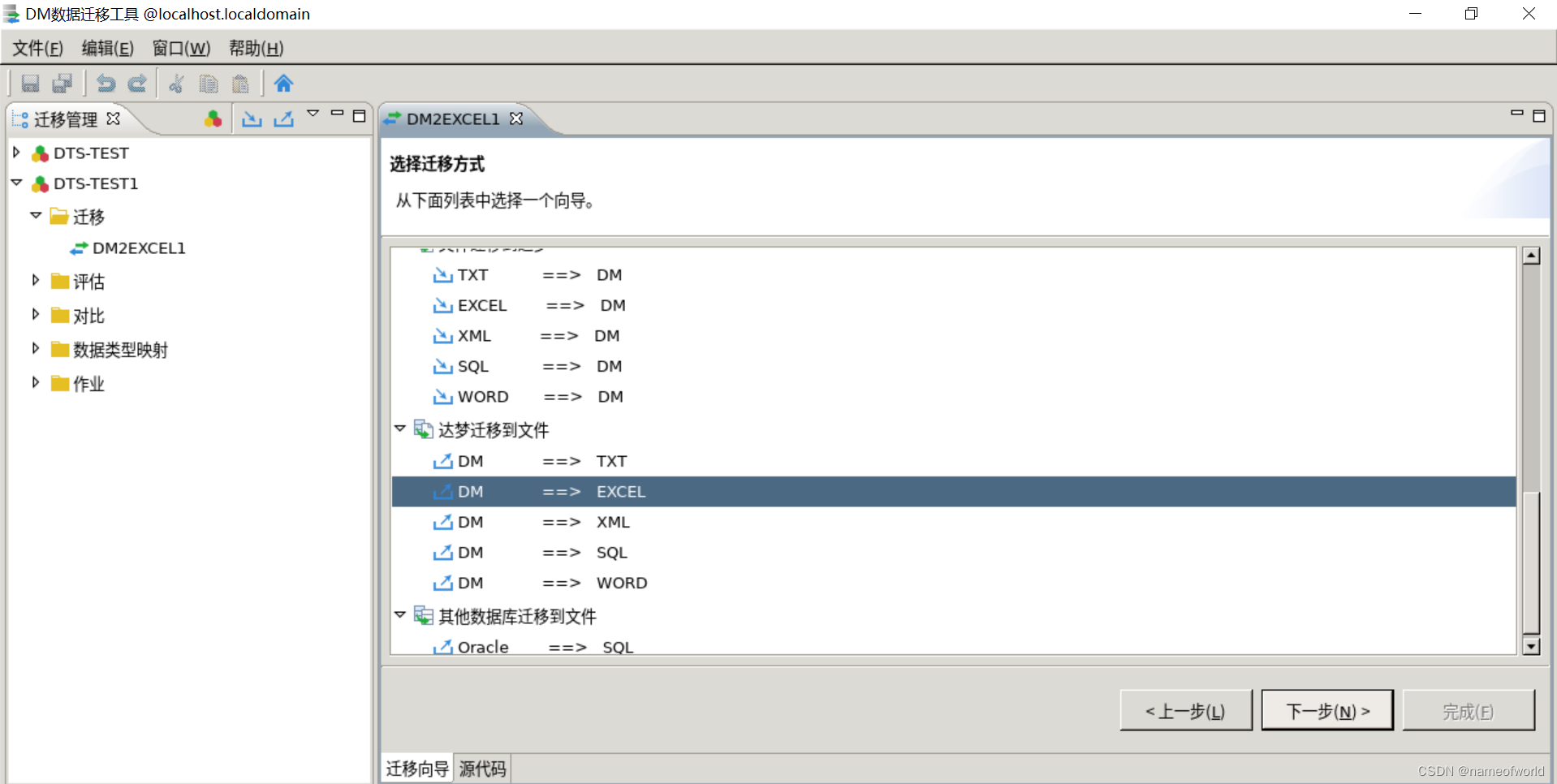1557x784 pixels.
Task: Collapse the DTS-TEST1 project node
Action: click(16, 183)
